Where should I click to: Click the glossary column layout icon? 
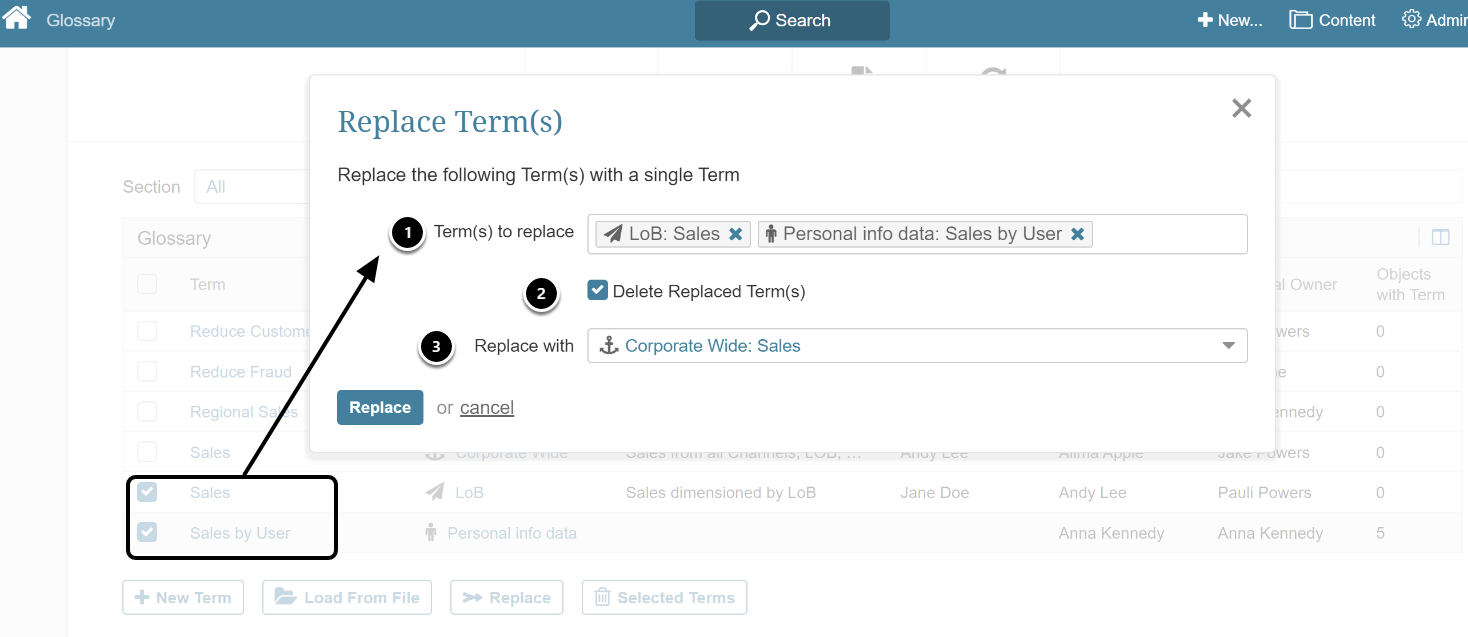tap(1440, 238)
